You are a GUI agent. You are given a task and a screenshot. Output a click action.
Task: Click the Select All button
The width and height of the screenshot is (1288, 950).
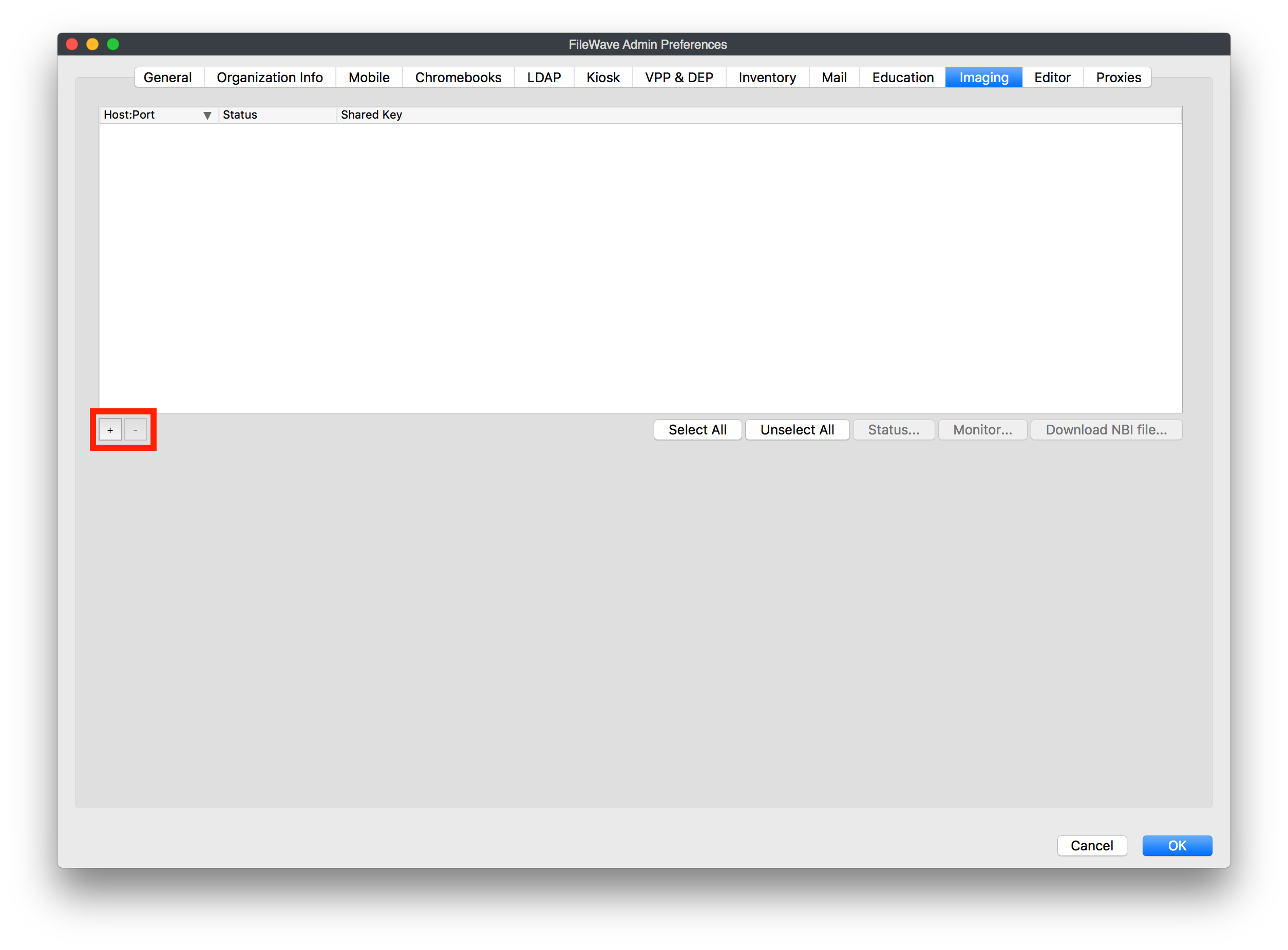point(697,430)
